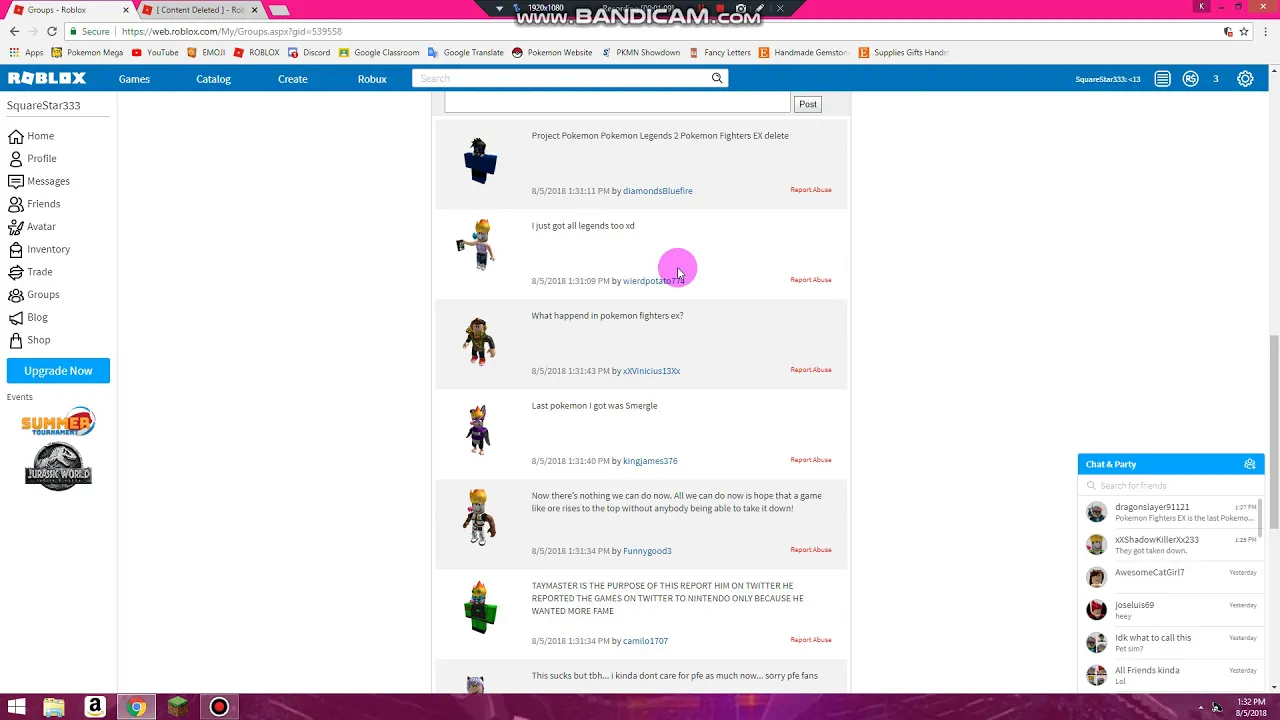The height and width of the screenshot is (720, 1280).
Task: Focus the Roblox search field
Action: tap(561, 78)
